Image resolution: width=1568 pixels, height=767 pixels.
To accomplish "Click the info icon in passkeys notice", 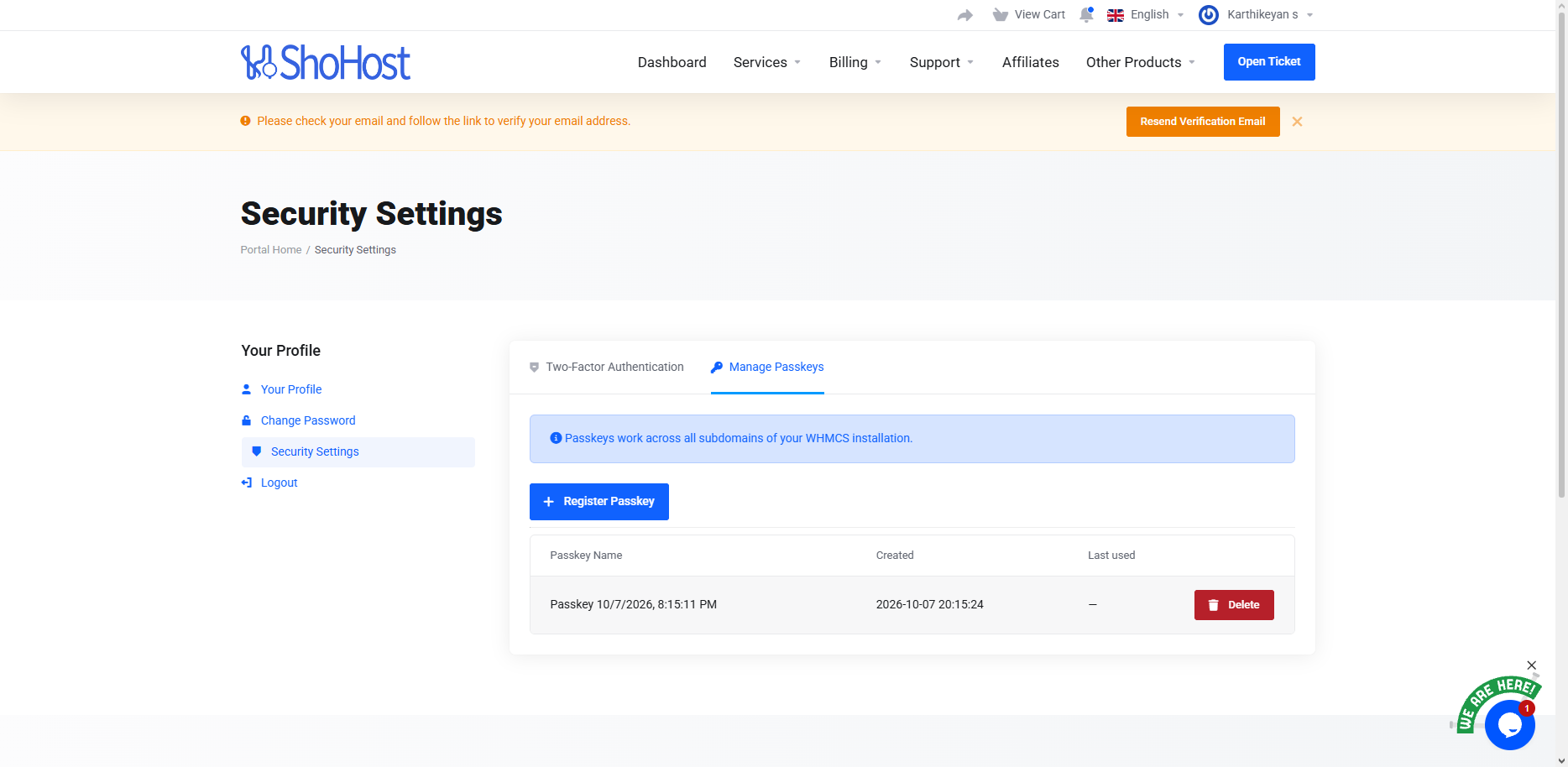I will [555, 438].
